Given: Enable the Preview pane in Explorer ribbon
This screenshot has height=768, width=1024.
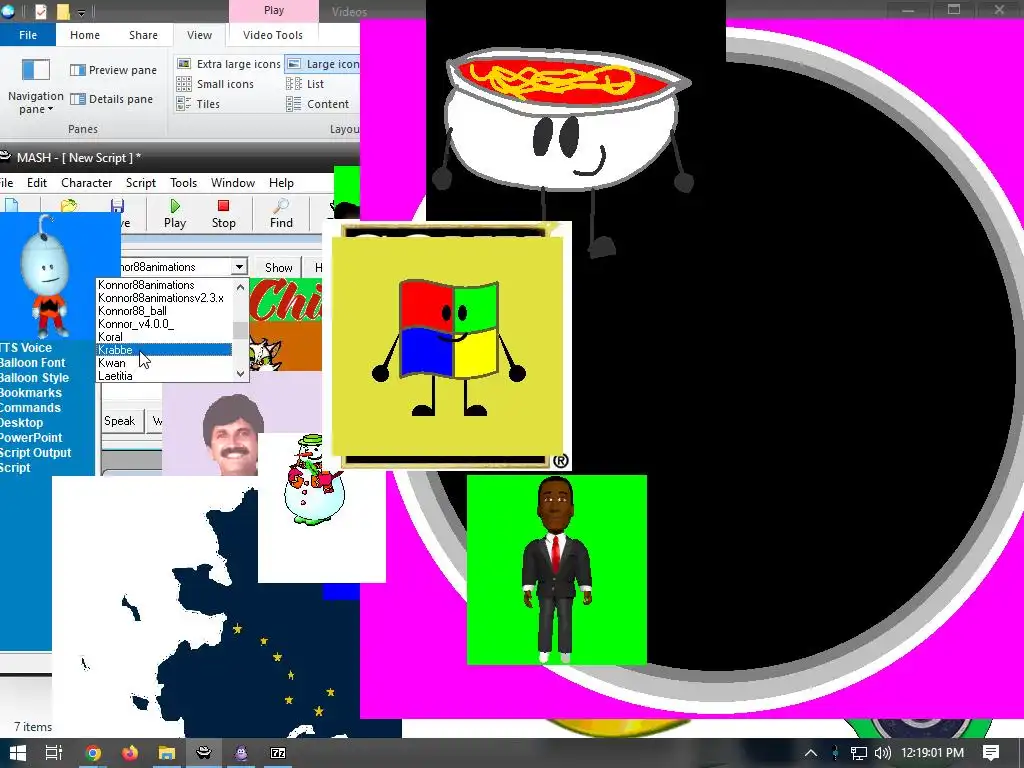Looking at the screenshot, I should click(x=114, y=70).
